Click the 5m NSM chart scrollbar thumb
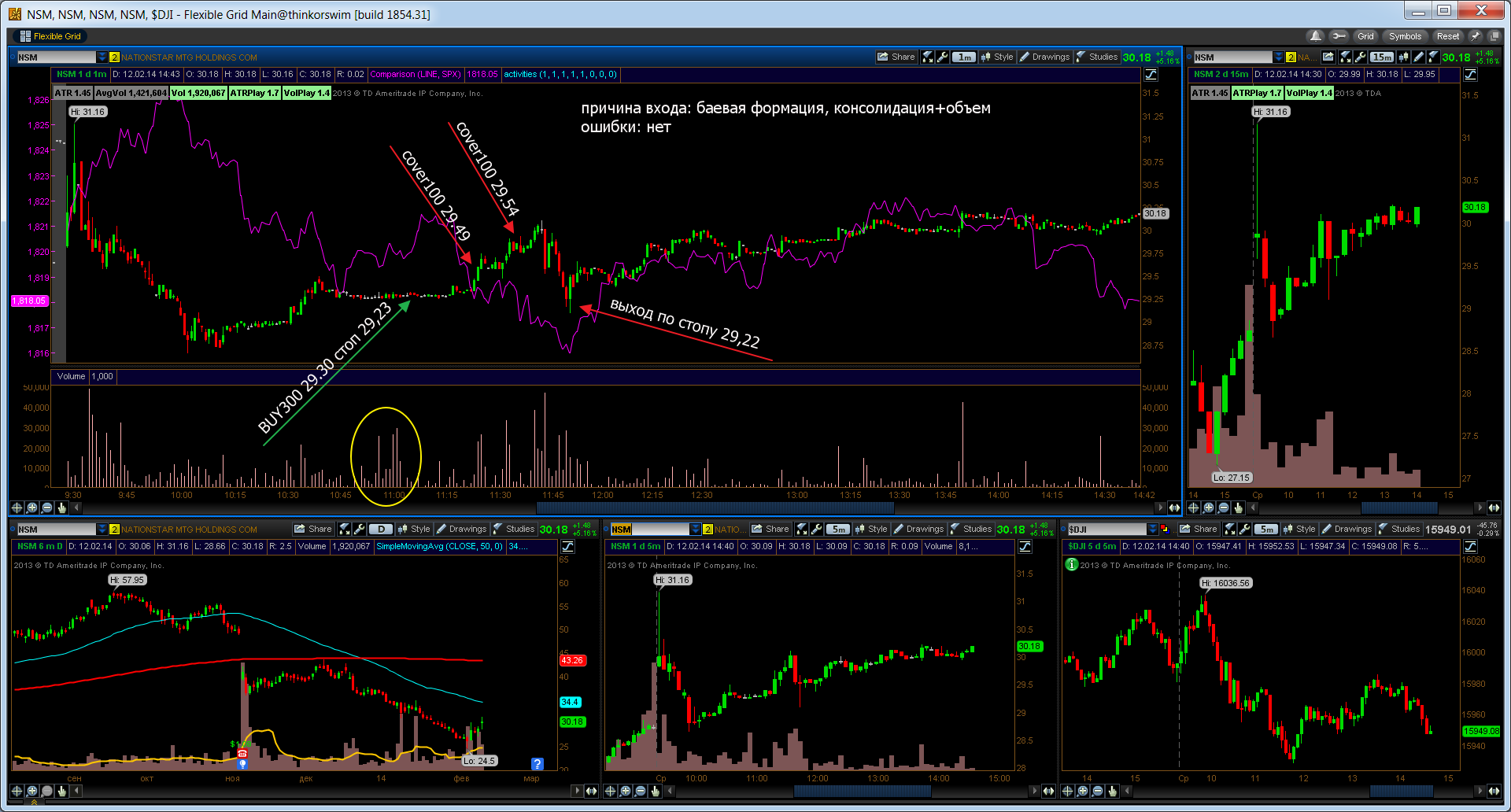 click(x=863, y=791)
